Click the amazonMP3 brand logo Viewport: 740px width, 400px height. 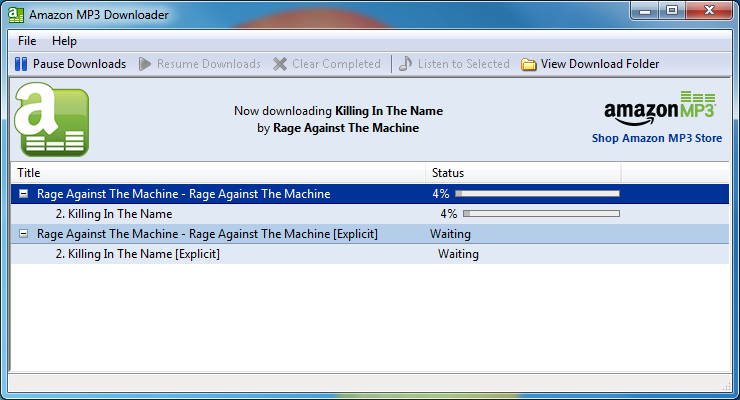tap(660, 108)
